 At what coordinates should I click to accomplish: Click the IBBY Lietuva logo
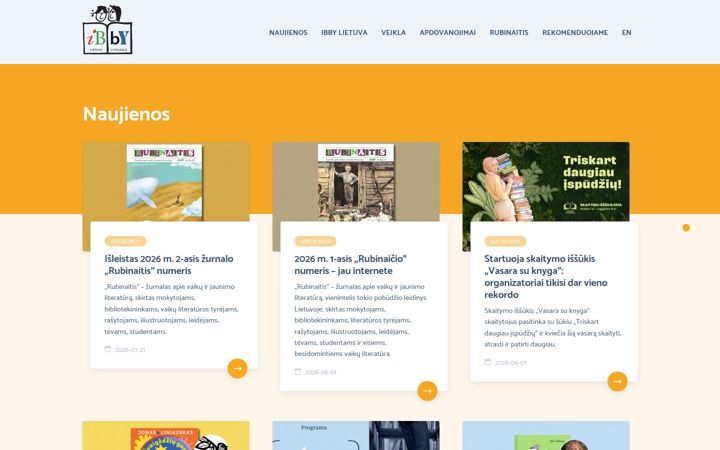(x=107, y=30)
